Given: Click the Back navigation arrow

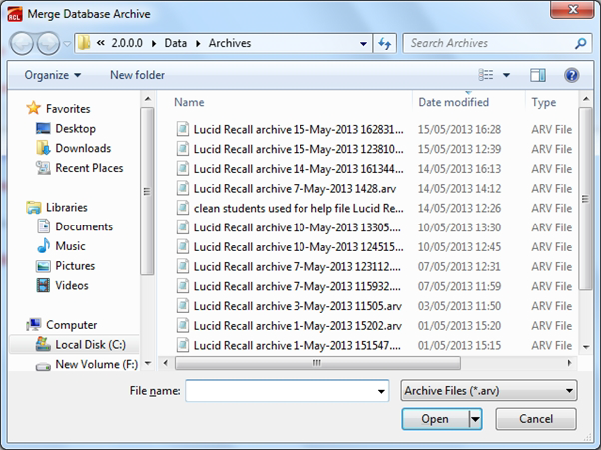Looking at the screenshot, I should 22,43.
